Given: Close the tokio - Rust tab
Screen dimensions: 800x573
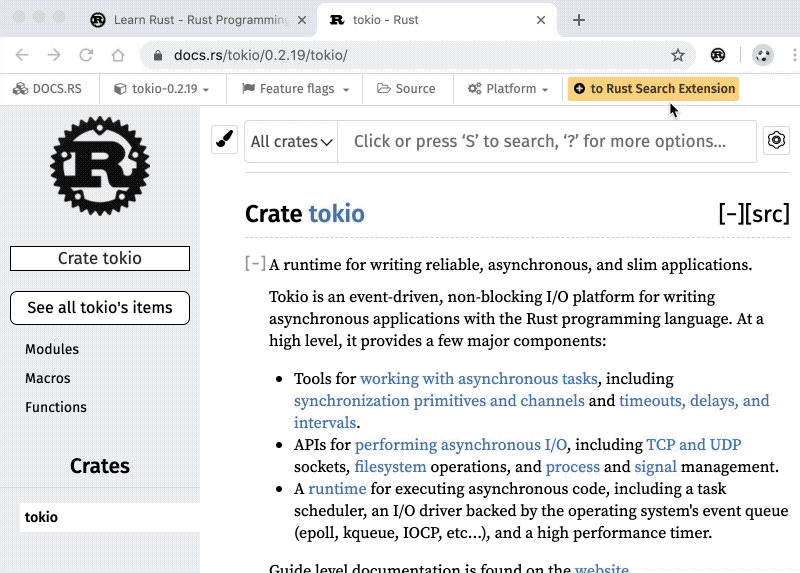Looking at the screenshot, I should click(x=541, y=20).
